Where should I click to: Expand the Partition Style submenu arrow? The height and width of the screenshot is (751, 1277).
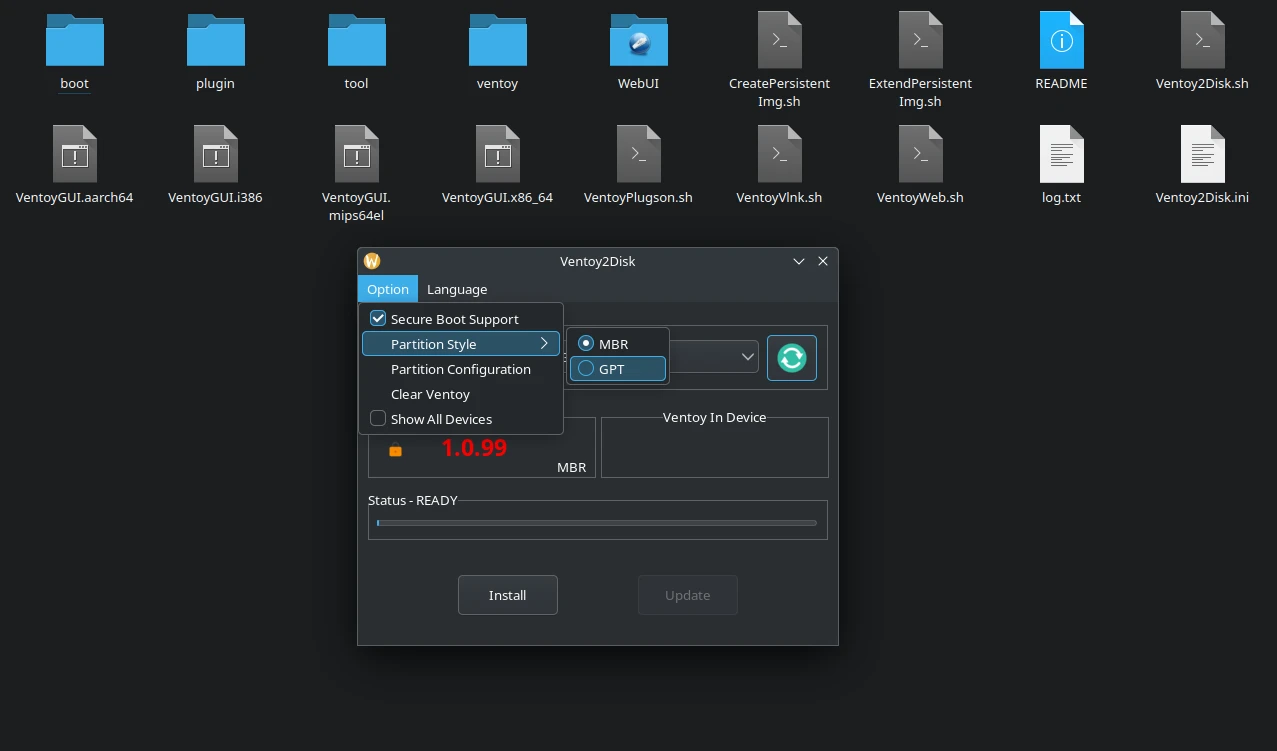[545, 344]
